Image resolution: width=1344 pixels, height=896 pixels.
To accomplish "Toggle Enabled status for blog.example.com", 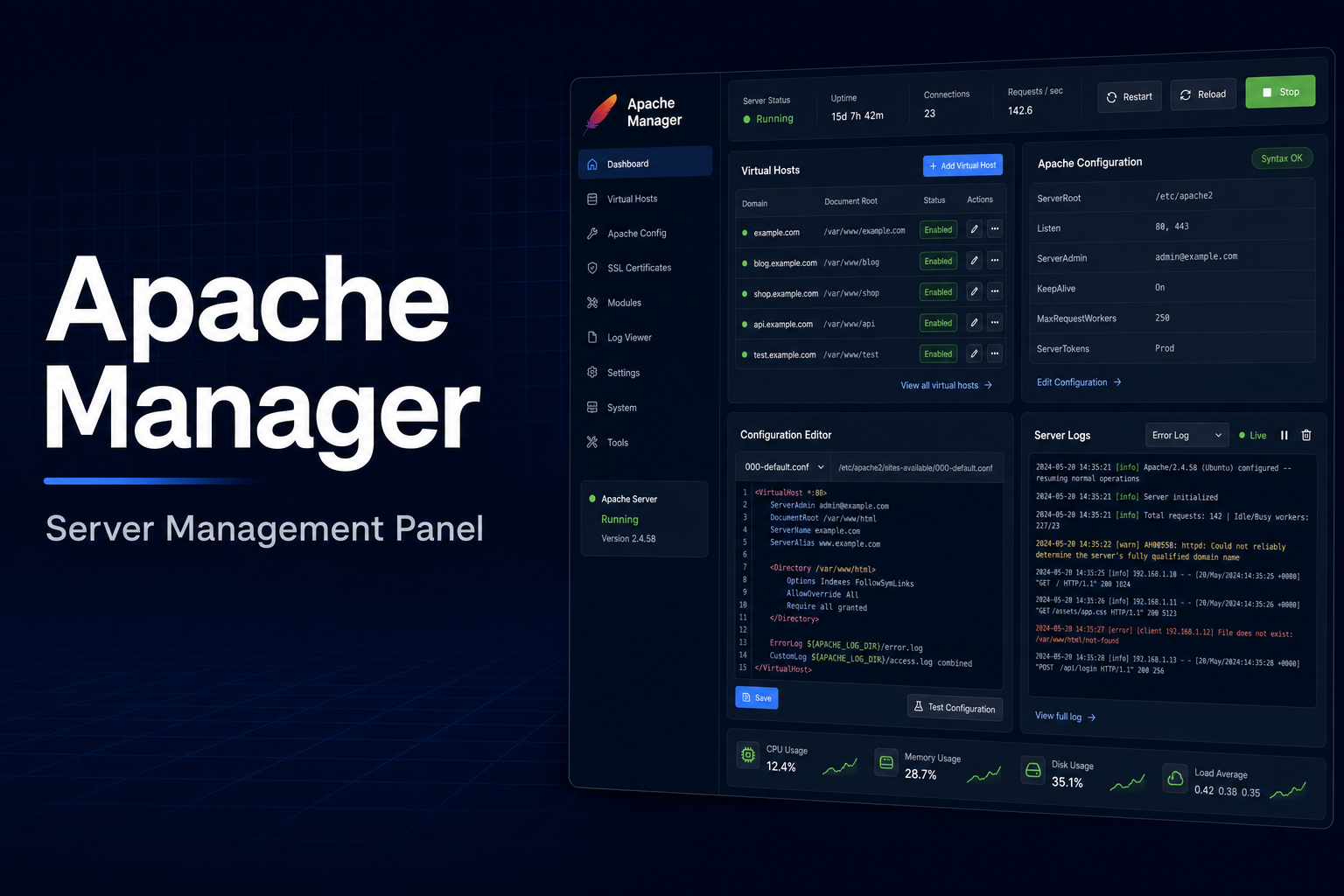I will coord(938,261).
